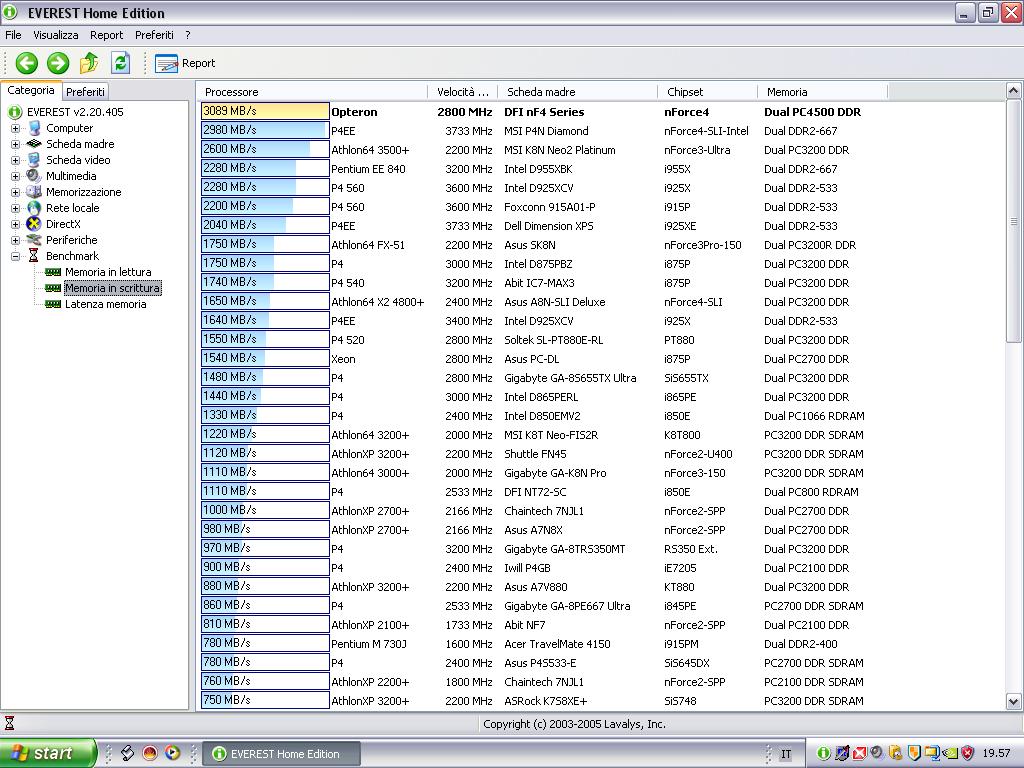Sort by the Memoria column header
The height and width of the screenshot is (768, 1024).
(823, 92)
